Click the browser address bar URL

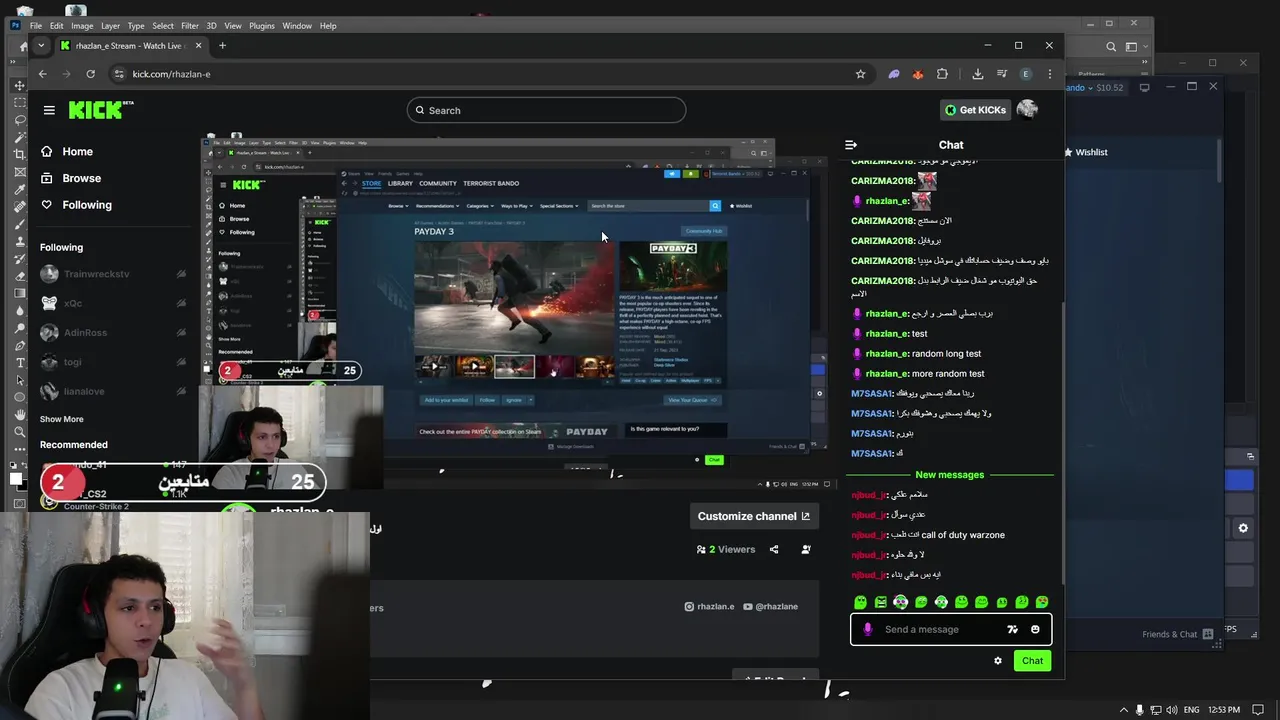(171, 74)
